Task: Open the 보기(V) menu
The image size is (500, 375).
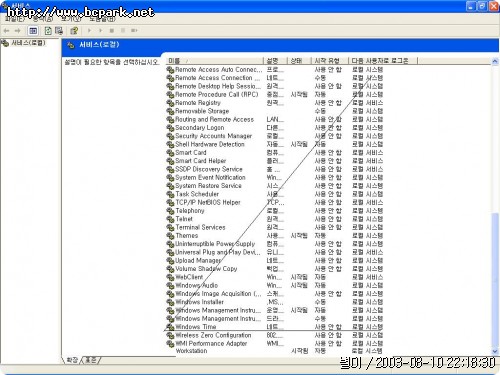Action: click(x=71, y=19)
